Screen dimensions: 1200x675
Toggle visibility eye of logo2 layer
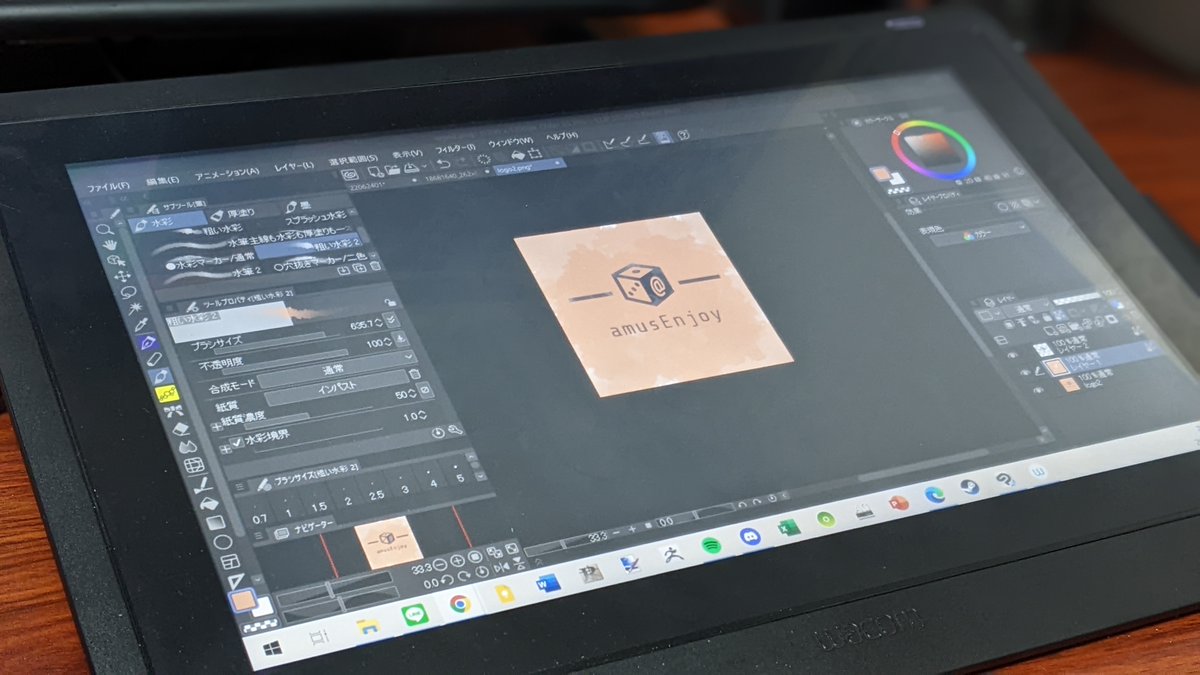[x=1038, y=390]
